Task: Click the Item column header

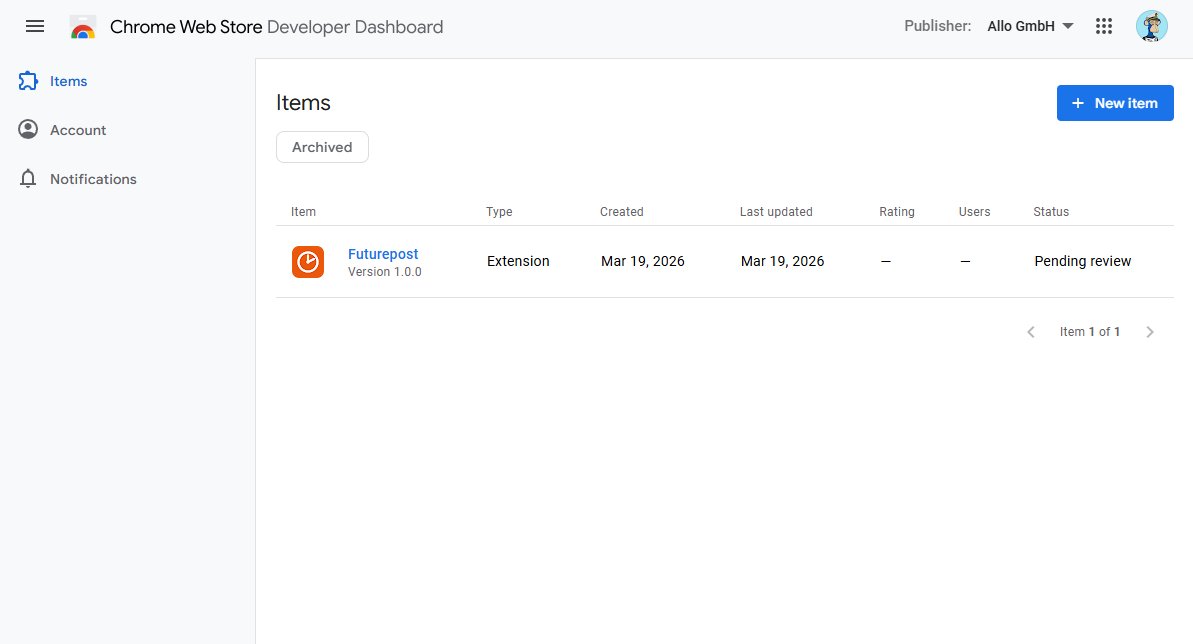Action: (x=304, y=212)
